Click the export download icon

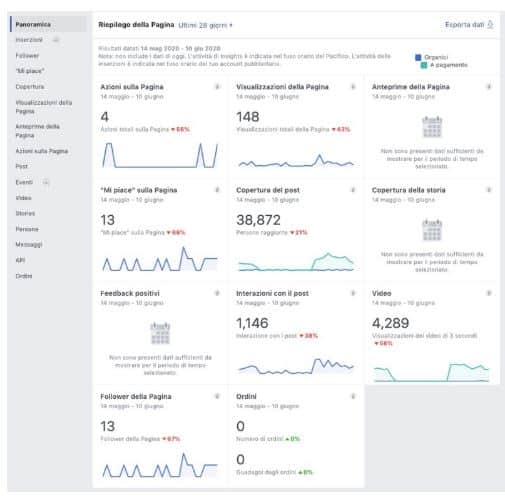(490, 25)
